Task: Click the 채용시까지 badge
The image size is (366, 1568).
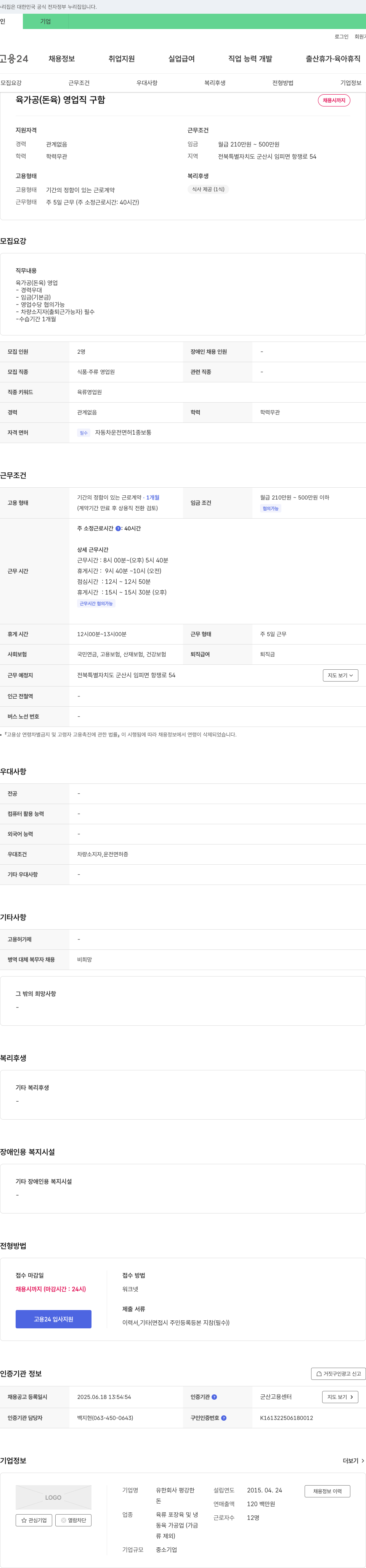Action: coord(334,100)
